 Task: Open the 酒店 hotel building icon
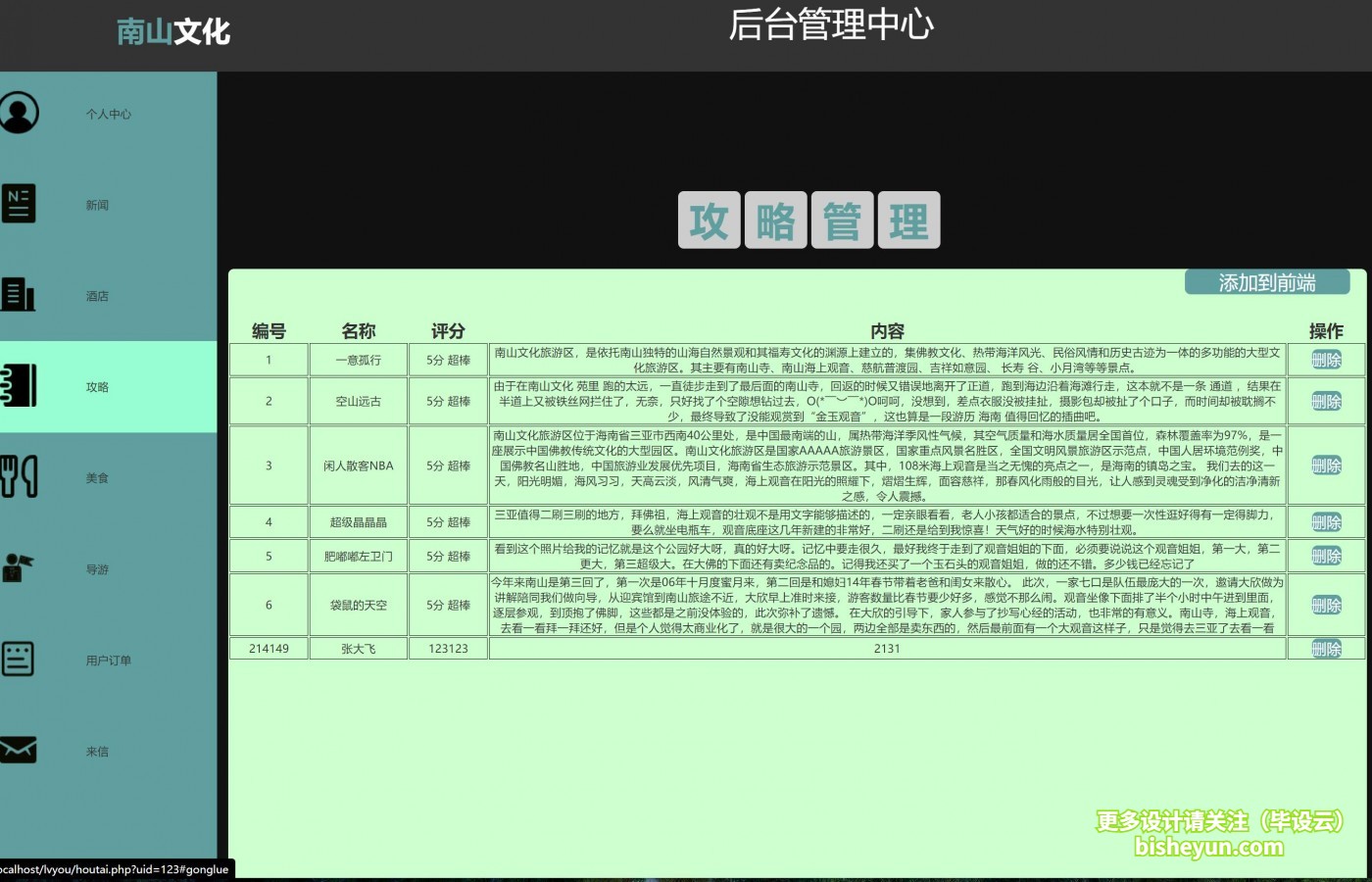18,295
